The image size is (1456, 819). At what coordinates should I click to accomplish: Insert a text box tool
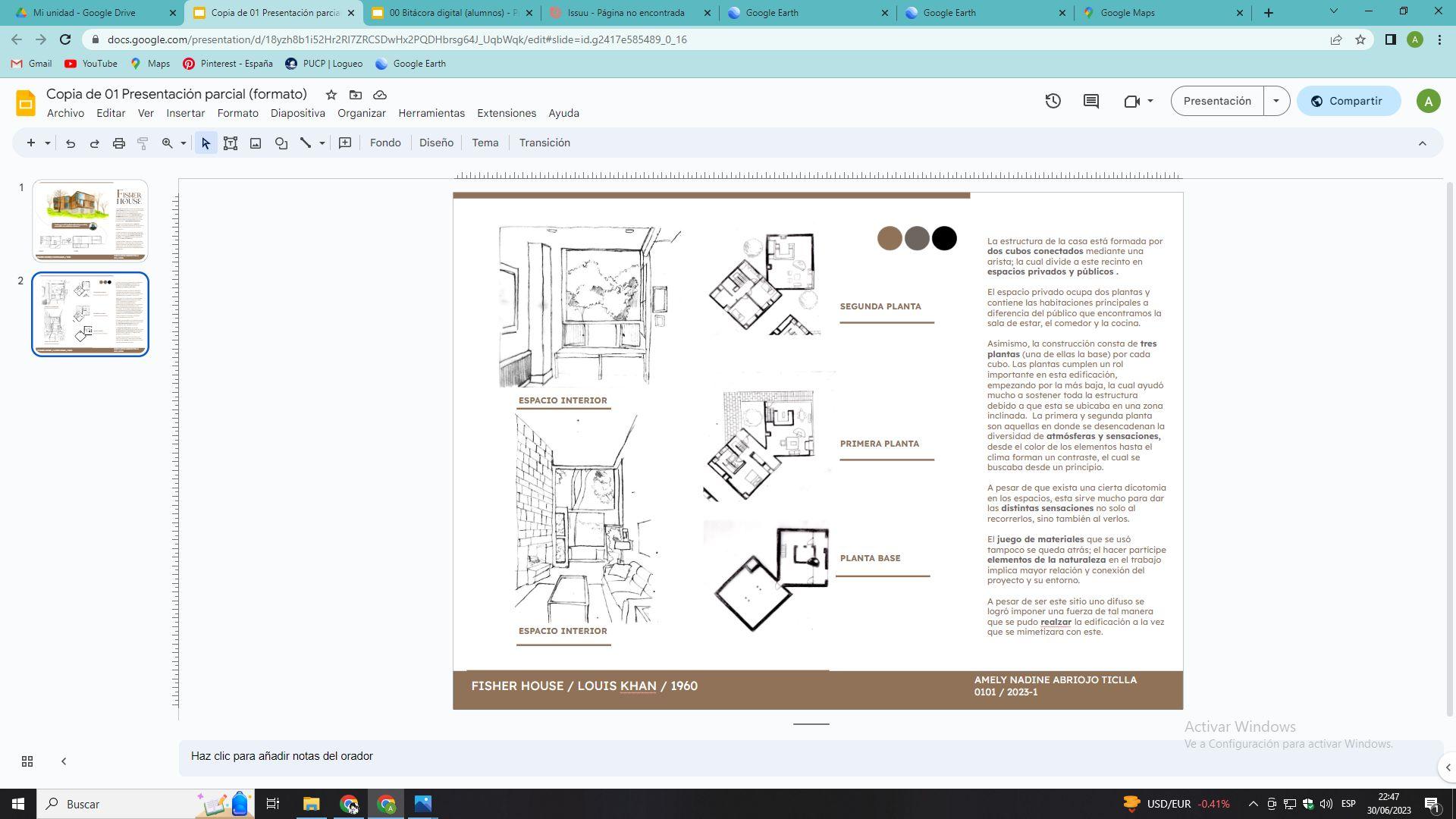tap(231, 143)
